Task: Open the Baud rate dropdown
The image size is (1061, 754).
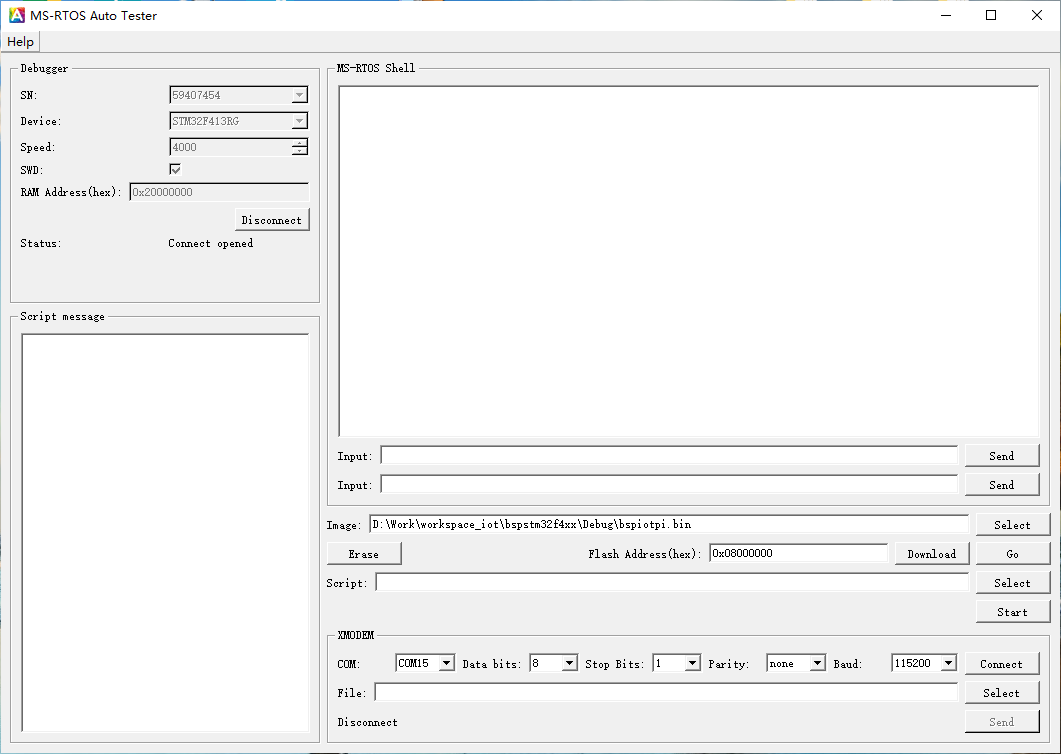Action: [948, 663]
